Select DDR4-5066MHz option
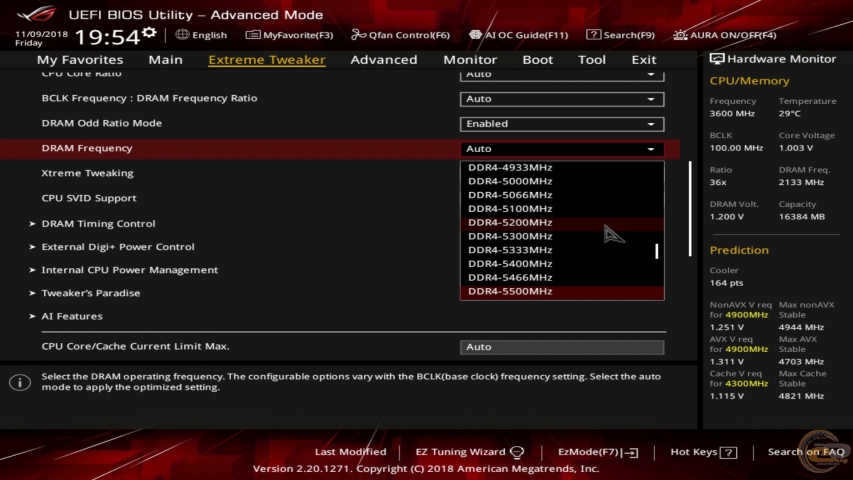Screen dimensions: 853x480 (562, 195)
